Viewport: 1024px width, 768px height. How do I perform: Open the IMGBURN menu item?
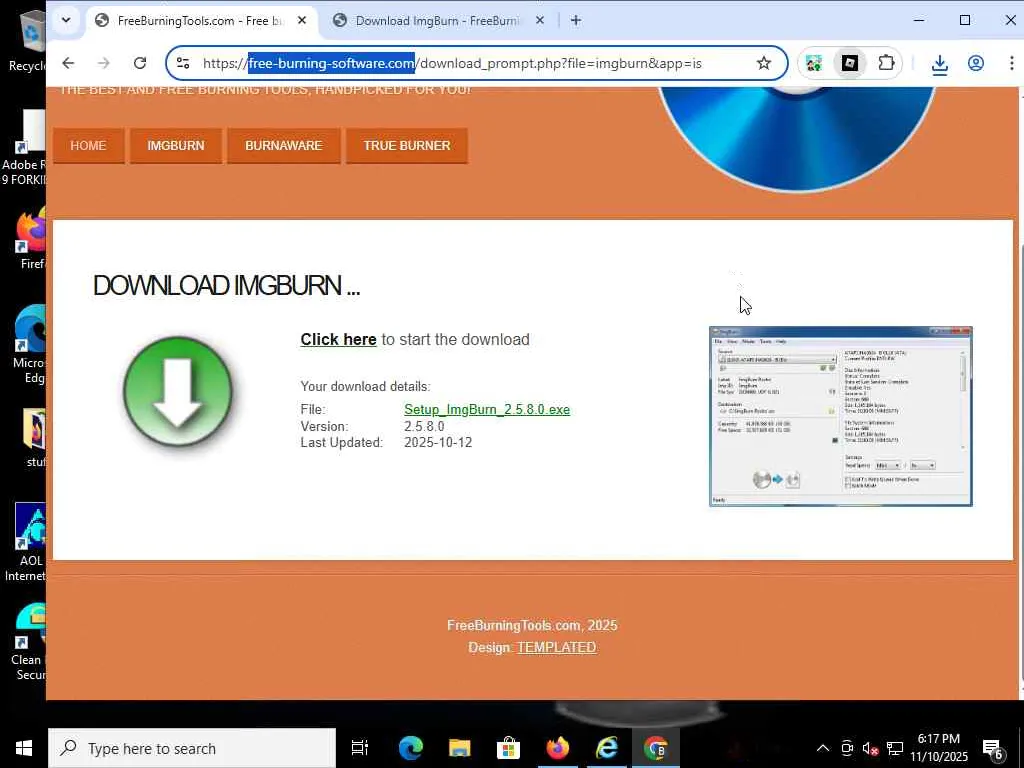176,146
